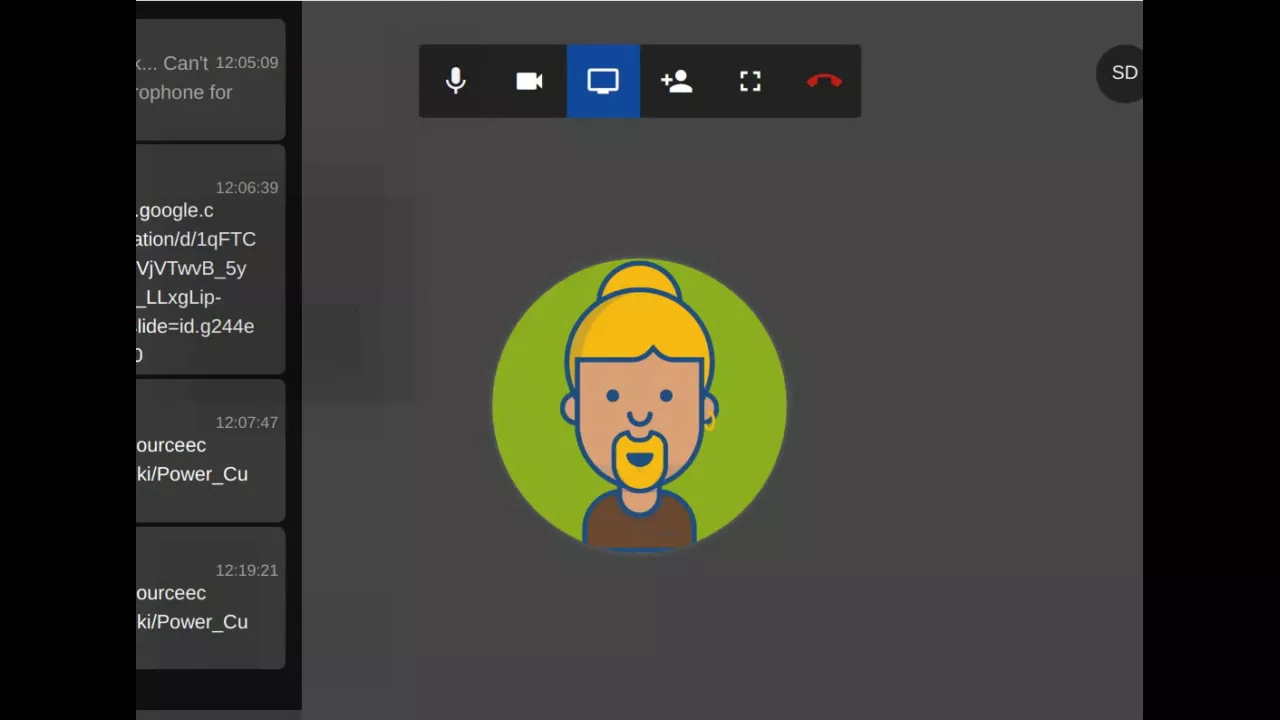This screenshot has height=720, width=1280.
Task: Select the 12:06:39 timestamp
Action: coord(247,188)
